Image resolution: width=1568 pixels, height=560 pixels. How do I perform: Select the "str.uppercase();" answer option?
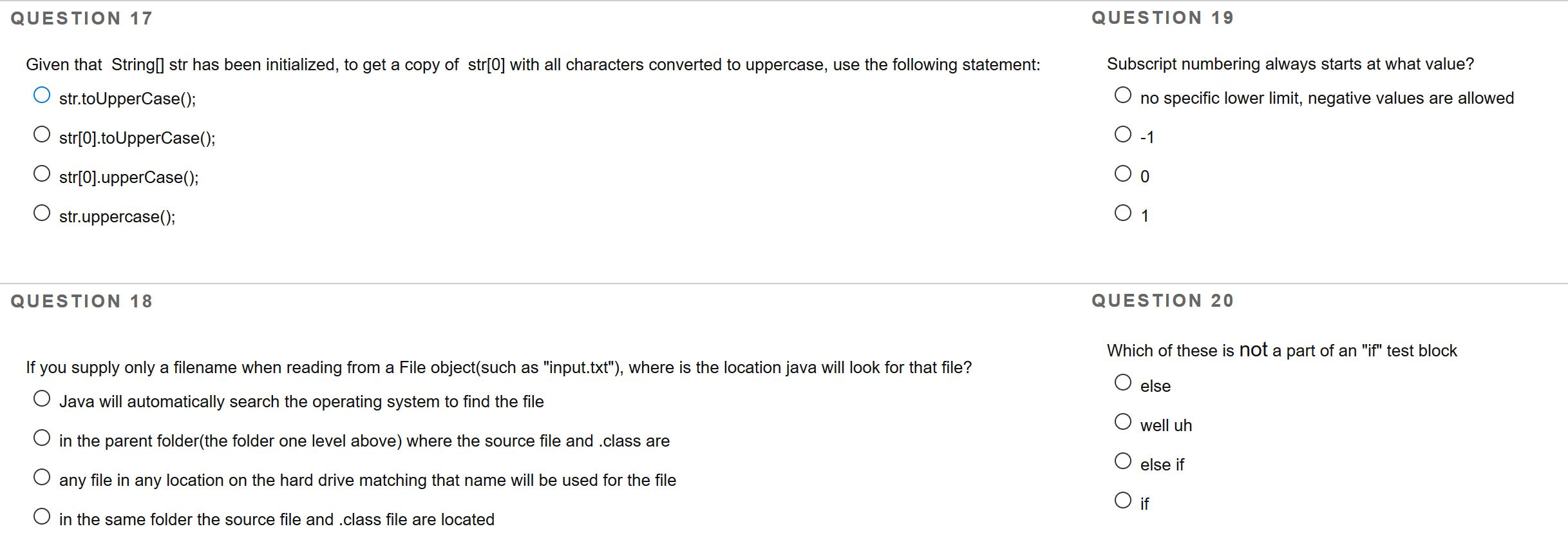(42, 212)
